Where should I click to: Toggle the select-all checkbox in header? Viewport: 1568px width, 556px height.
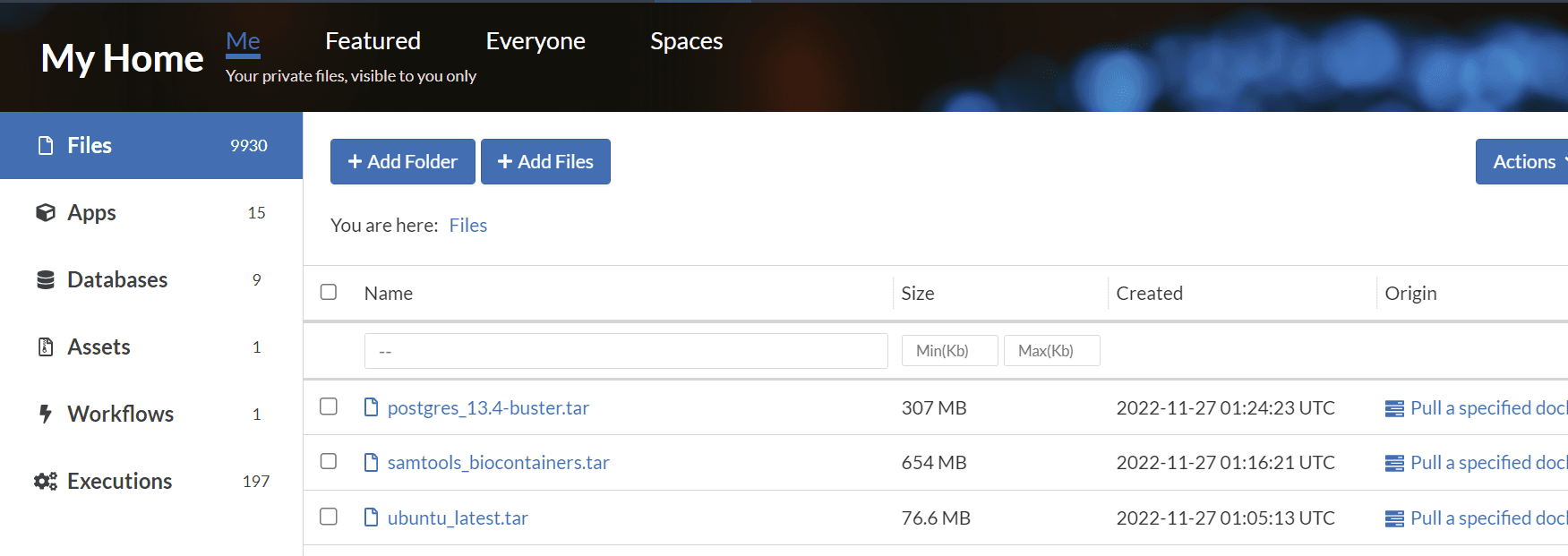click(x=329, y=292)
